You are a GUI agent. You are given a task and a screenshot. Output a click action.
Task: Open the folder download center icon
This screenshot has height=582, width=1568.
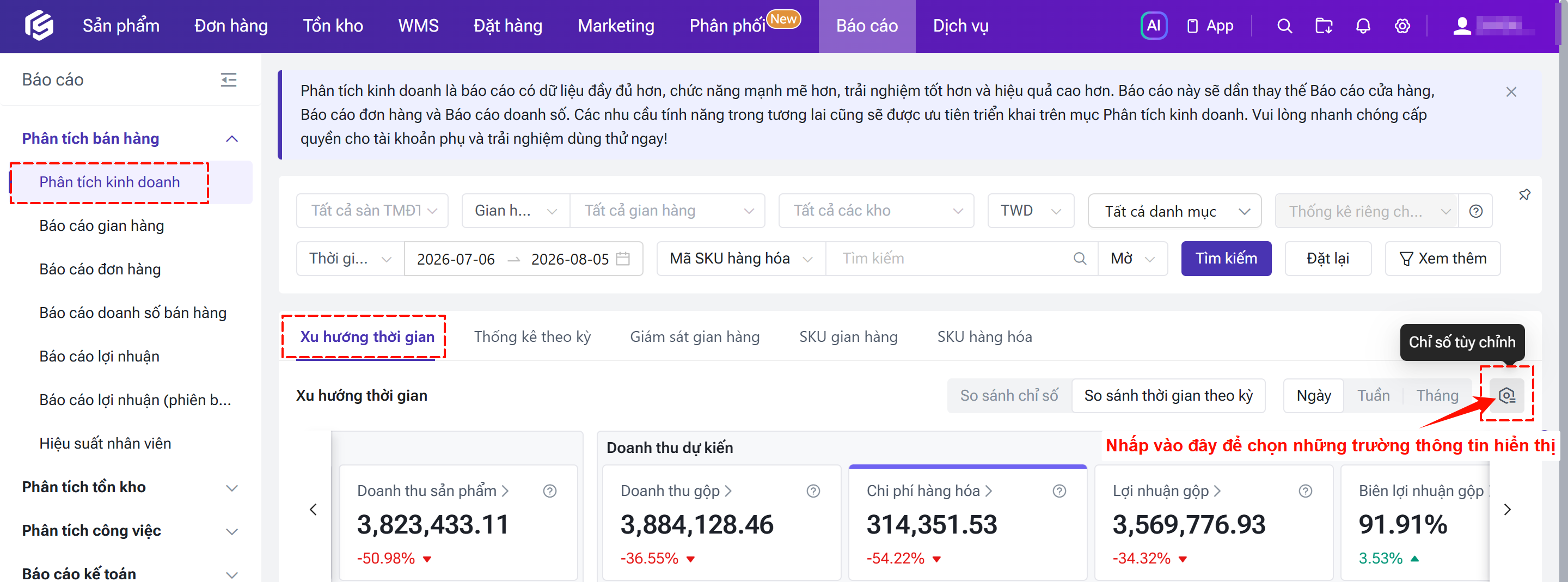coord(1324,26)
